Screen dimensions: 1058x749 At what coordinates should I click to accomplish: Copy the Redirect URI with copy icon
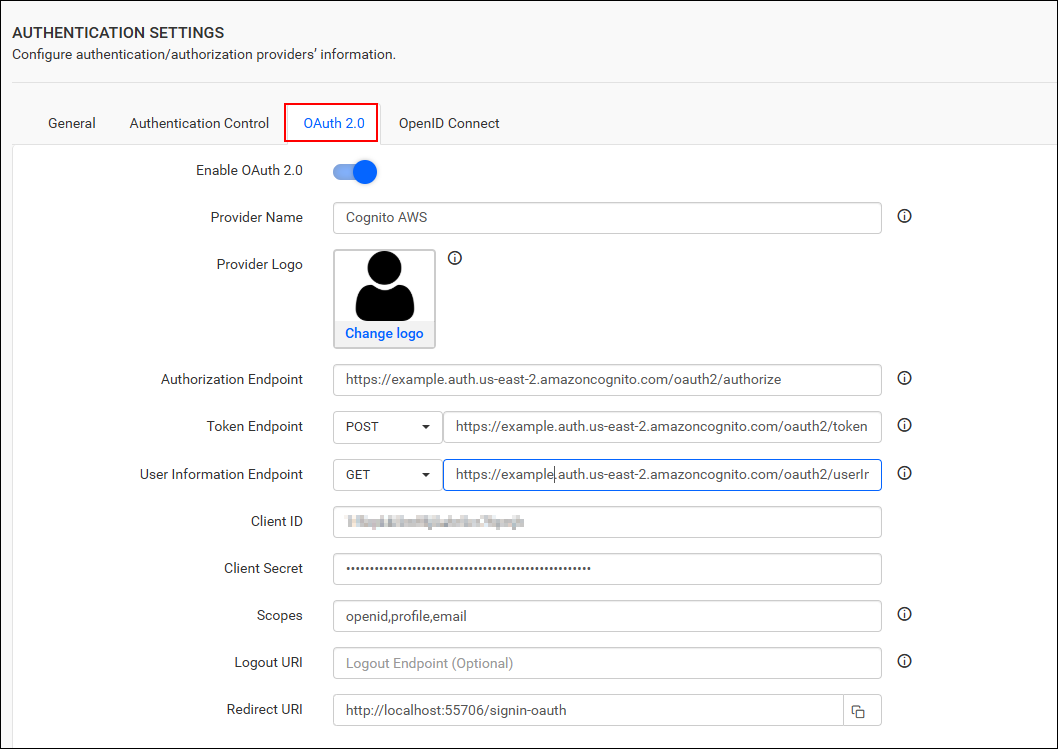[x=858, y=711]
